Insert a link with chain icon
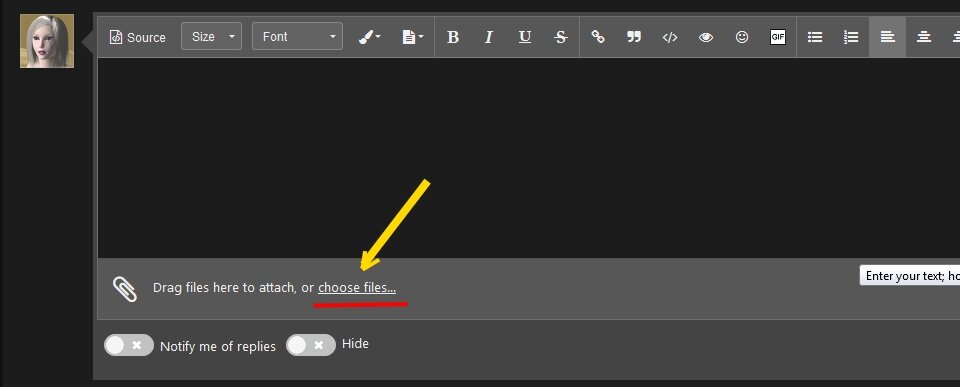Image resolution: width=960 pixels, height=387 pixels. pos(598,37)
